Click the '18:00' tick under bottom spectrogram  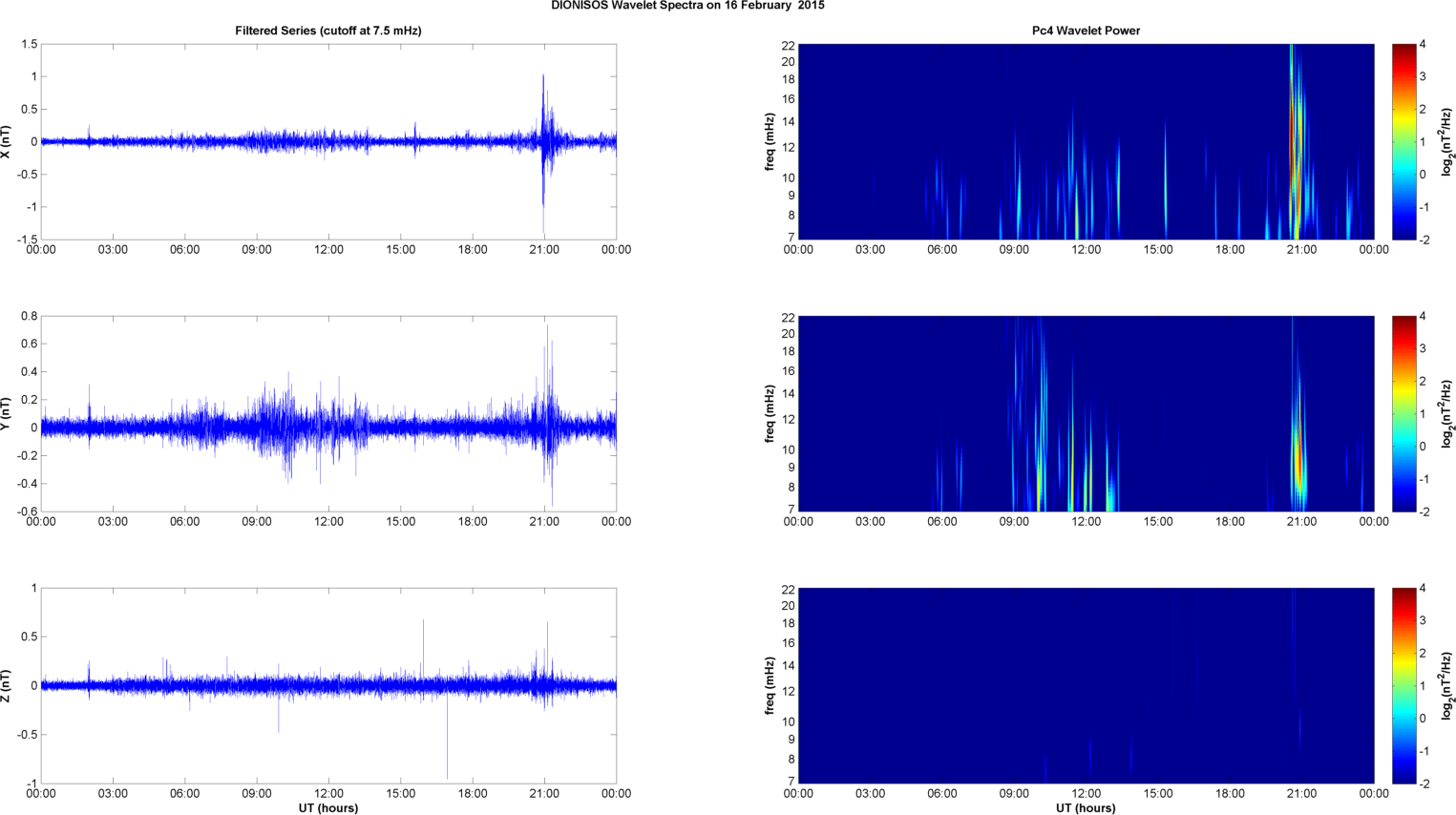click(1230, 794)
